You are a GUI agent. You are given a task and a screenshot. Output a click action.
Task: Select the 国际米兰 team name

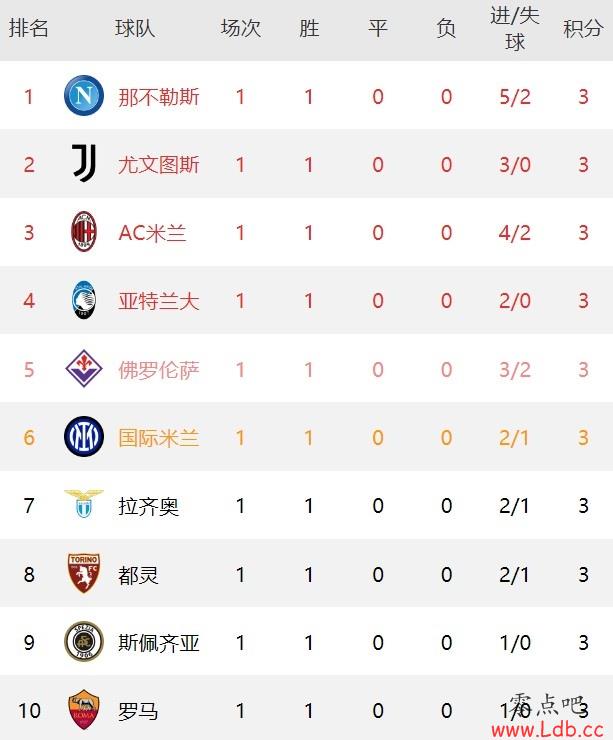click(x=159, y=438)
